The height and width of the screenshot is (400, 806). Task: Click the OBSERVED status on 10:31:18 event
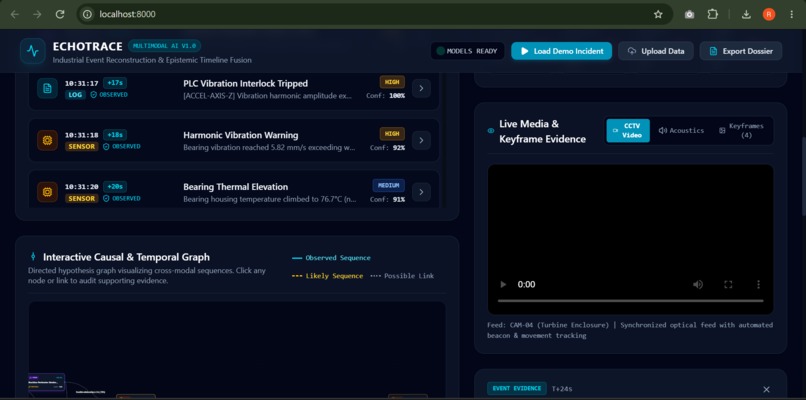tap(121, 147)
